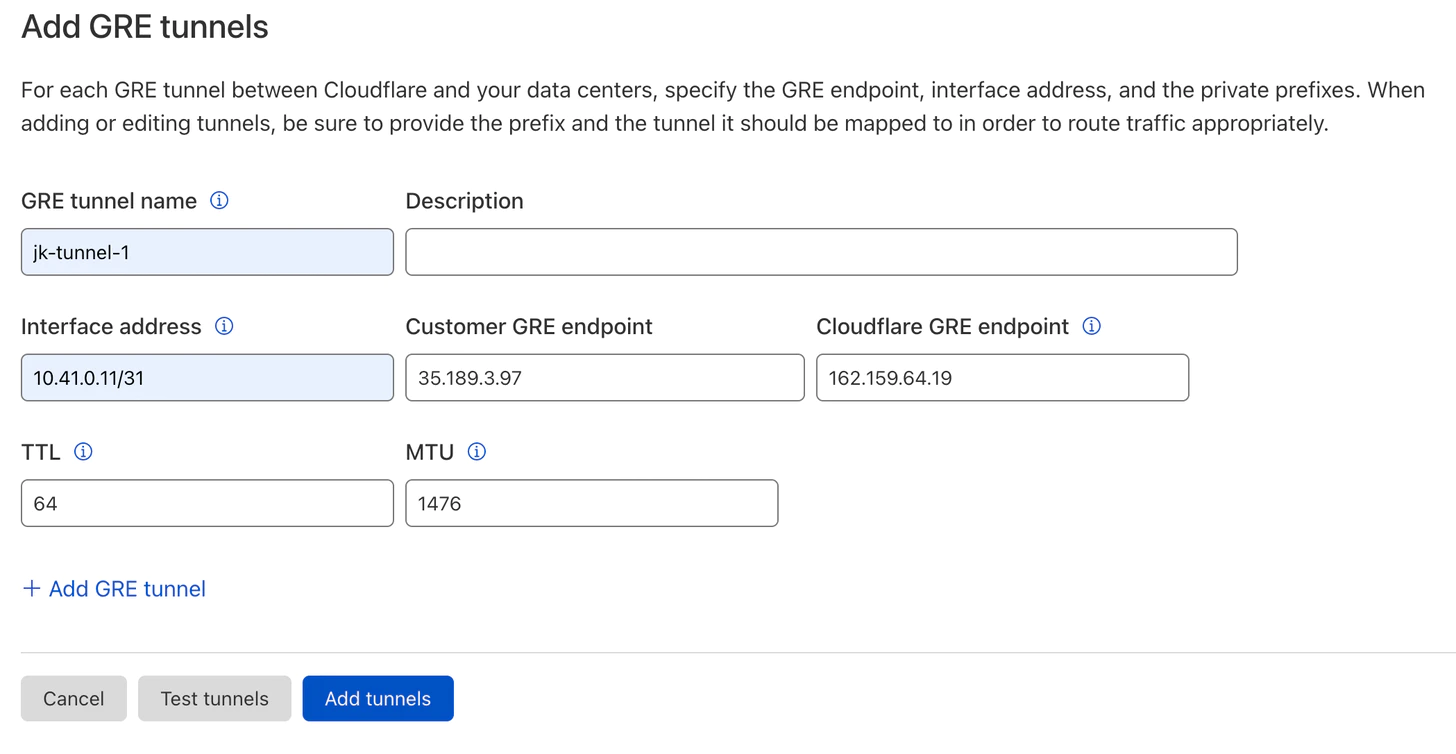Select the MTU field showing 1476
1456x754 pixels.
[591, 503]
